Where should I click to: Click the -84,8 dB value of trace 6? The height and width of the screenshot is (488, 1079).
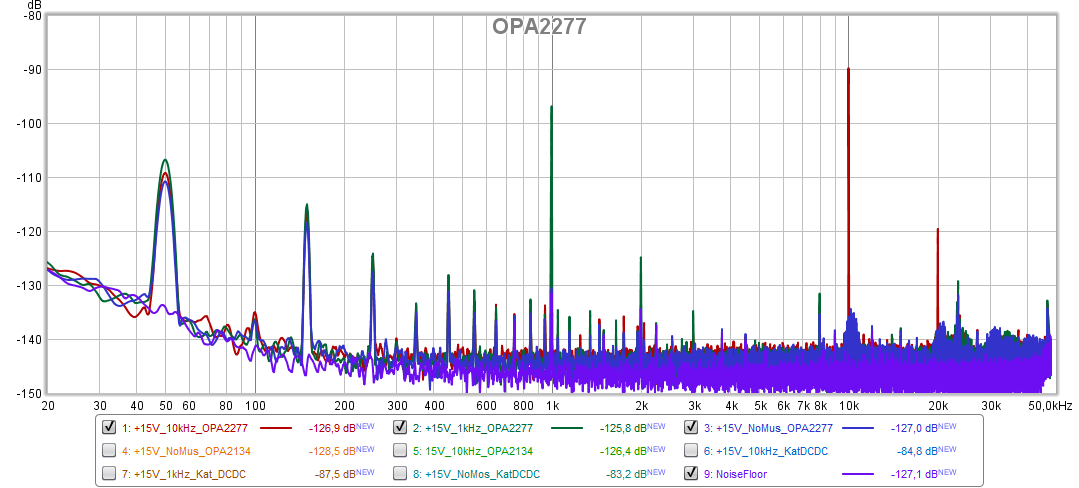coord(917,451)
